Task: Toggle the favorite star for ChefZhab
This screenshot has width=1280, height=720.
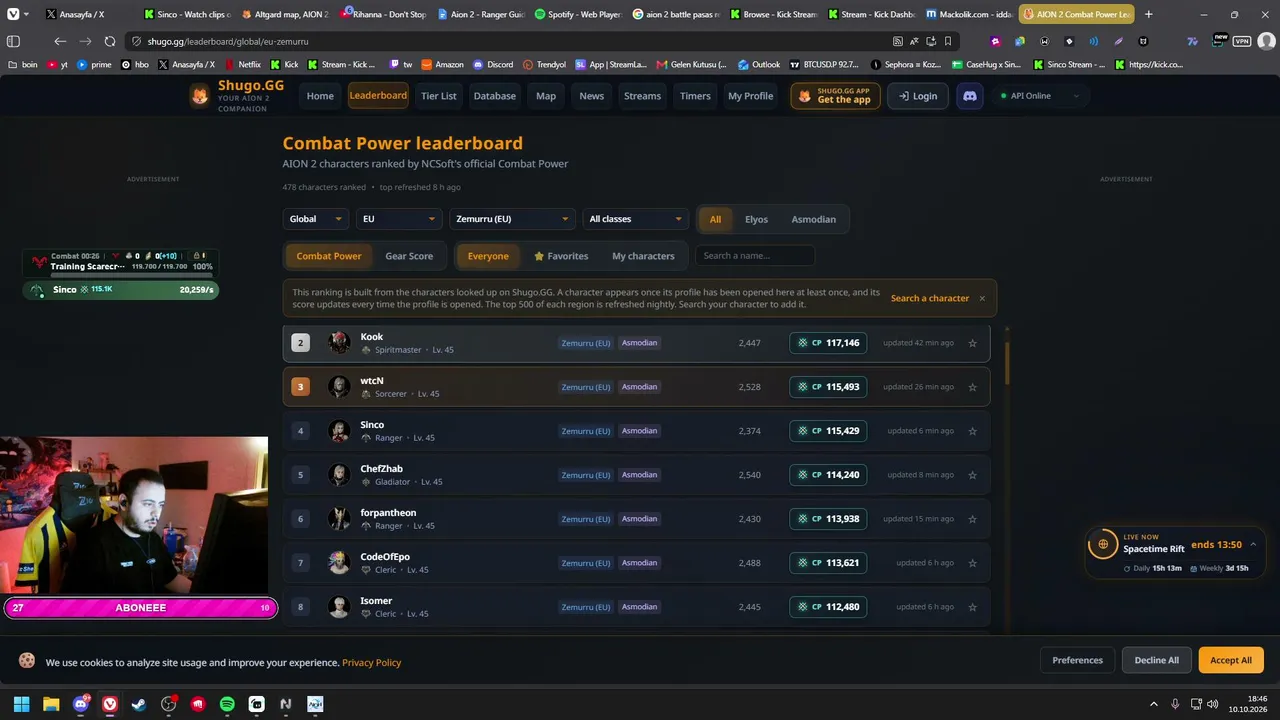Action: click(x=972, y=475)
